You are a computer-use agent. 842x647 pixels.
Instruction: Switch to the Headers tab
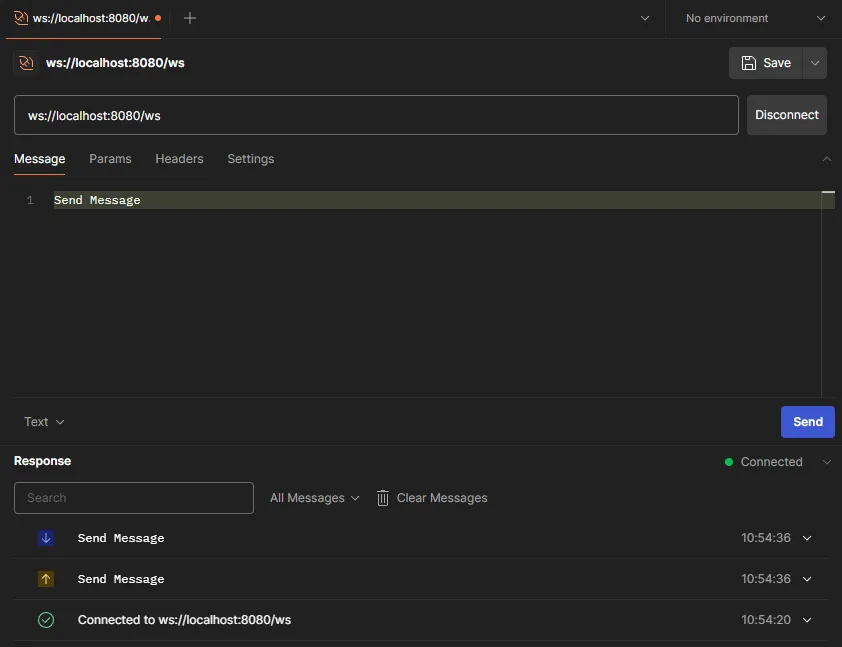click(x=179, y=159)
